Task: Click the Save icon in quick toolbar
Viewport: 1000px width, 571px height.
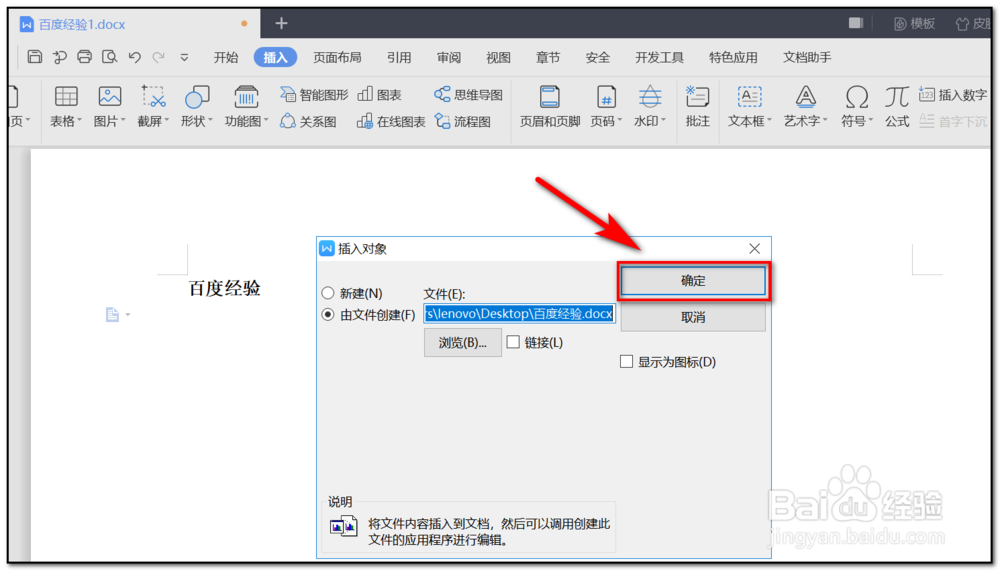Action: tap(34, 57)
